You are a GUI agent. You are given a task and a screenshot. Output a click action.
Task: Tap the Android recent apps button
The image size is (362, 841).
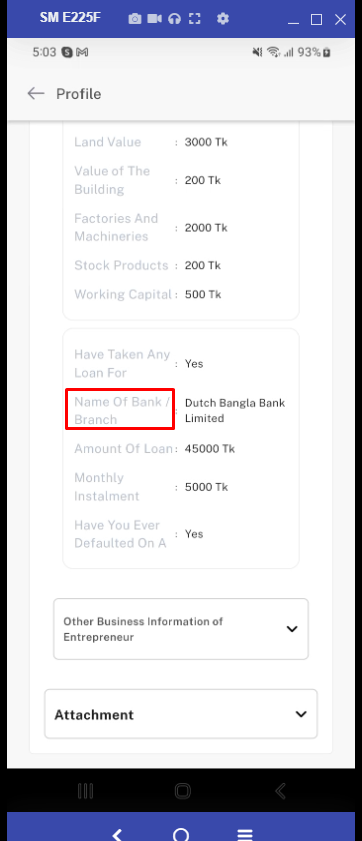pyautogui.click(x=86, y=791)
